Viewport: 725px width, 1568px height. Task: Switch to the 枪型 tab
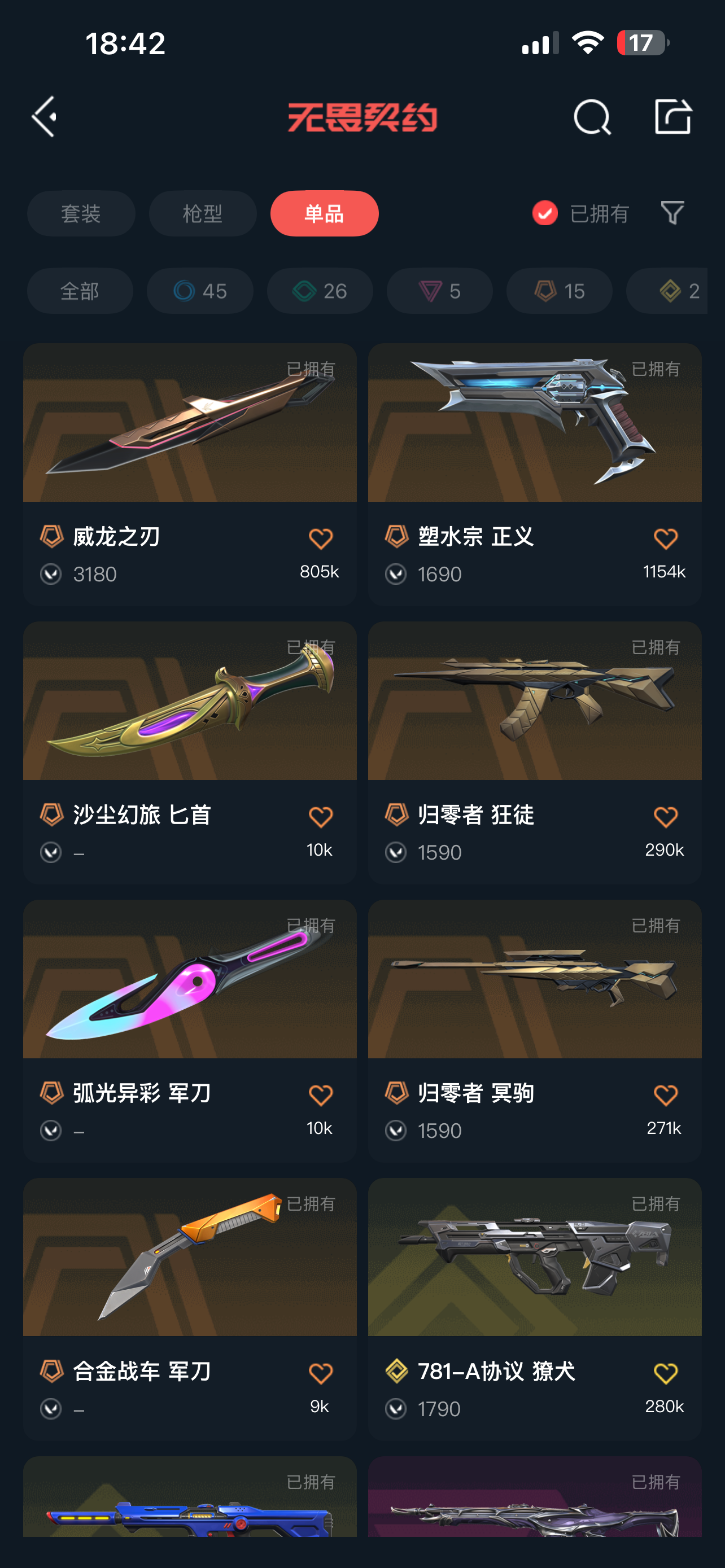tap(203, 214)
